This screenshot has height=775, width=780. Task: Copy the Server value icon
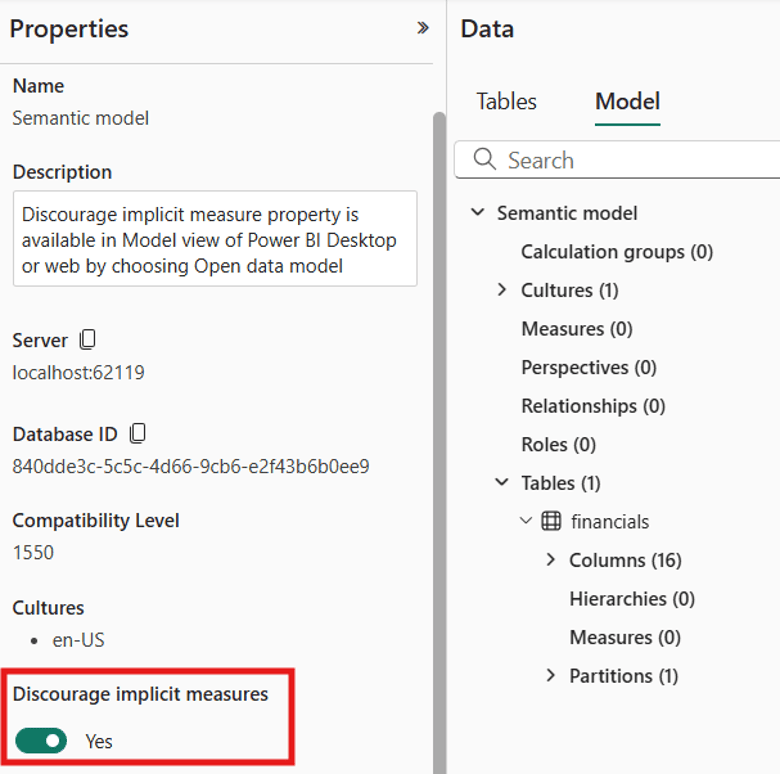(x=88, y=340)
